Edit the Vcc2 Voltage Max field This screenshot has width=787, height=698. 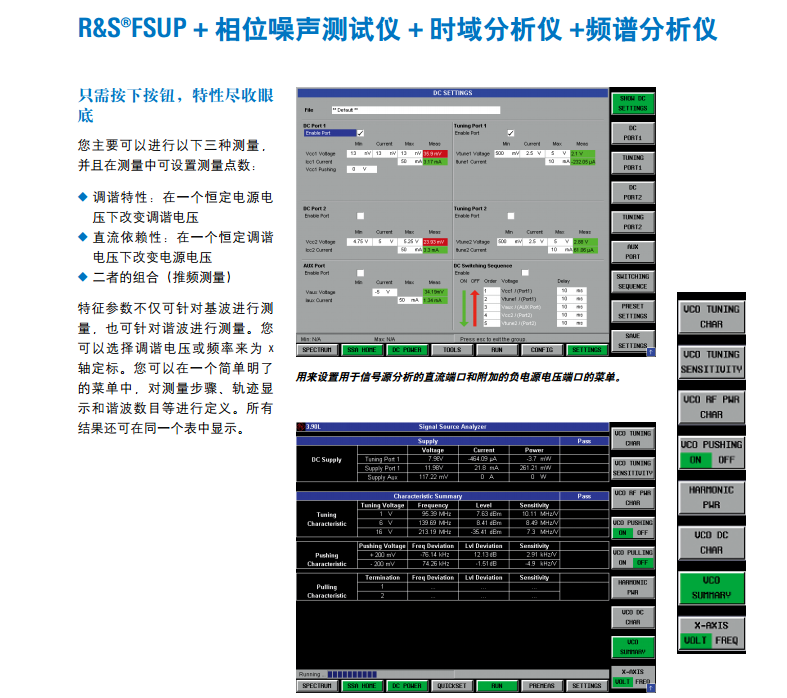click(x=410, y=242)
